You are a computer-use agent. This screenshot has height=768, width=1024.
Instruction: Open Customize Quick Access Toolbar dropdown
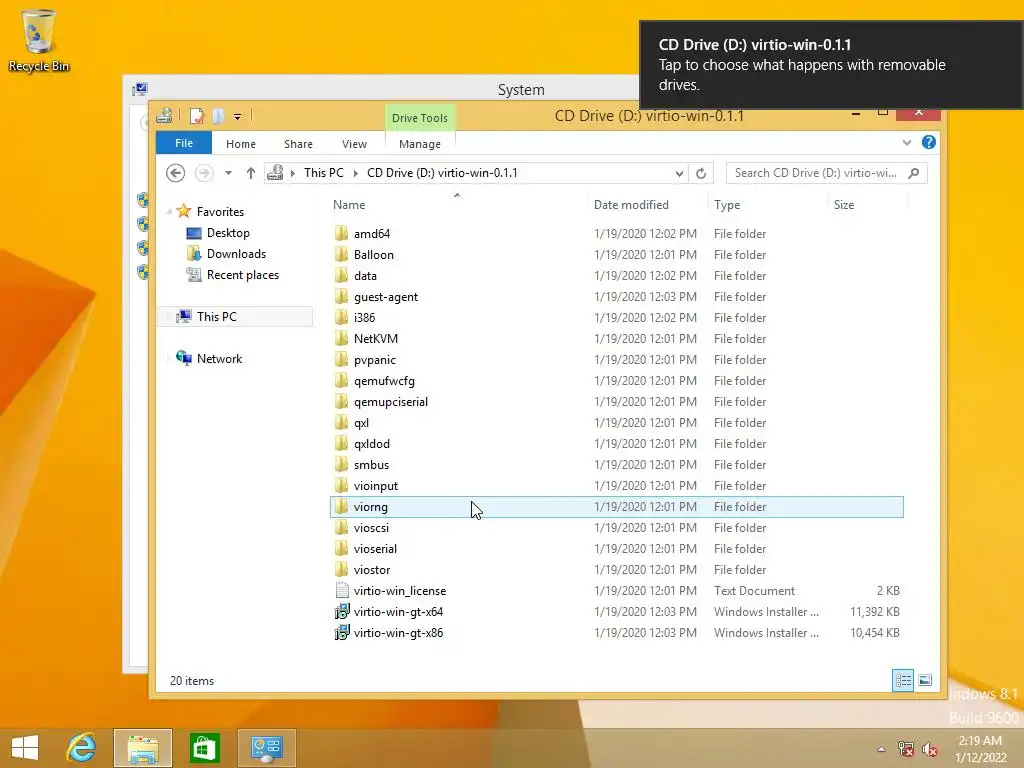point(238,117)
